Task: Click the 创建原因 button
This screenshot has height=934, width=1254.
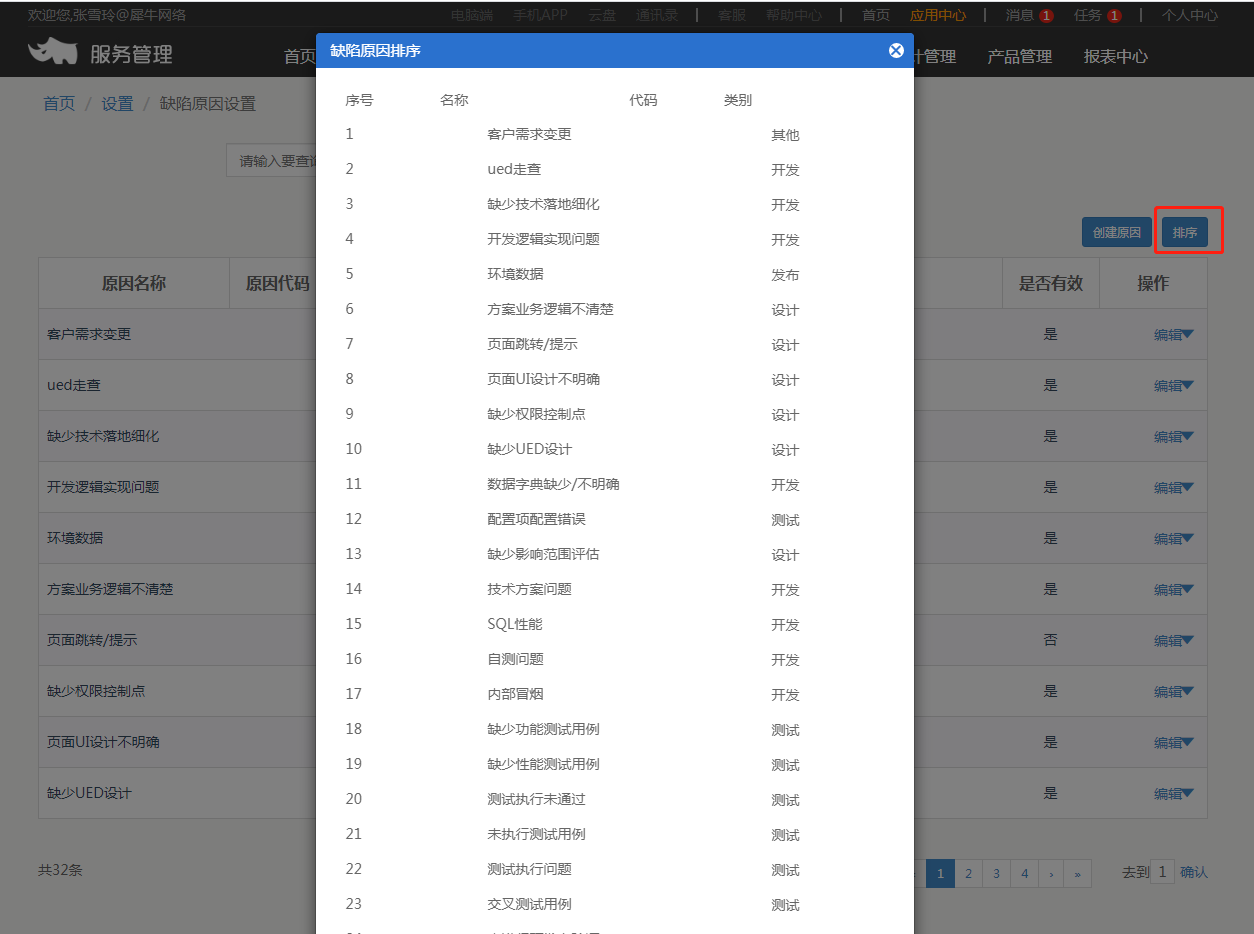Action: coord(1117,232)
